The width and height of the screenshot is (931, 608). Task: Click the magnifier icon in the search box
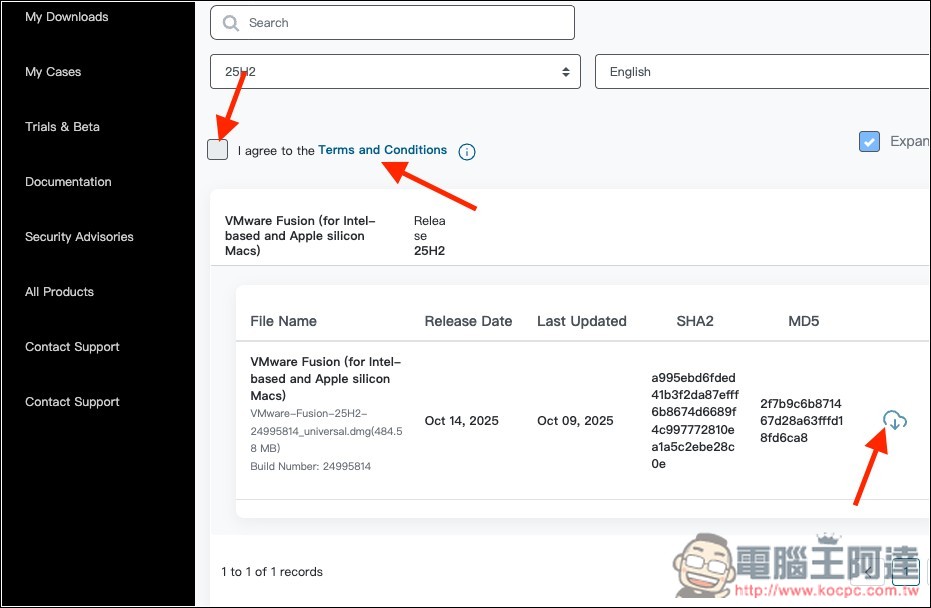(x=231, y=23)
